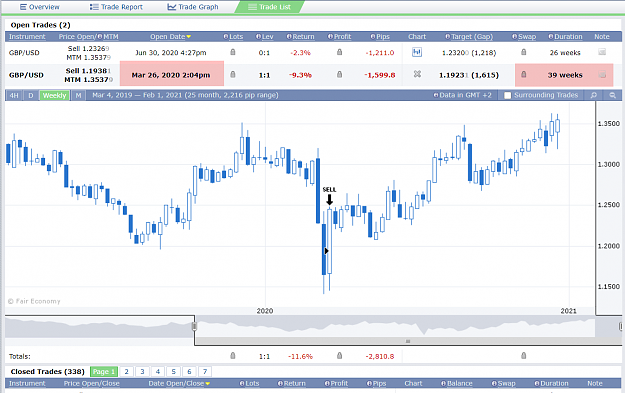
Task: Sort open trades by the Profit column
Action: pos(342,37)
